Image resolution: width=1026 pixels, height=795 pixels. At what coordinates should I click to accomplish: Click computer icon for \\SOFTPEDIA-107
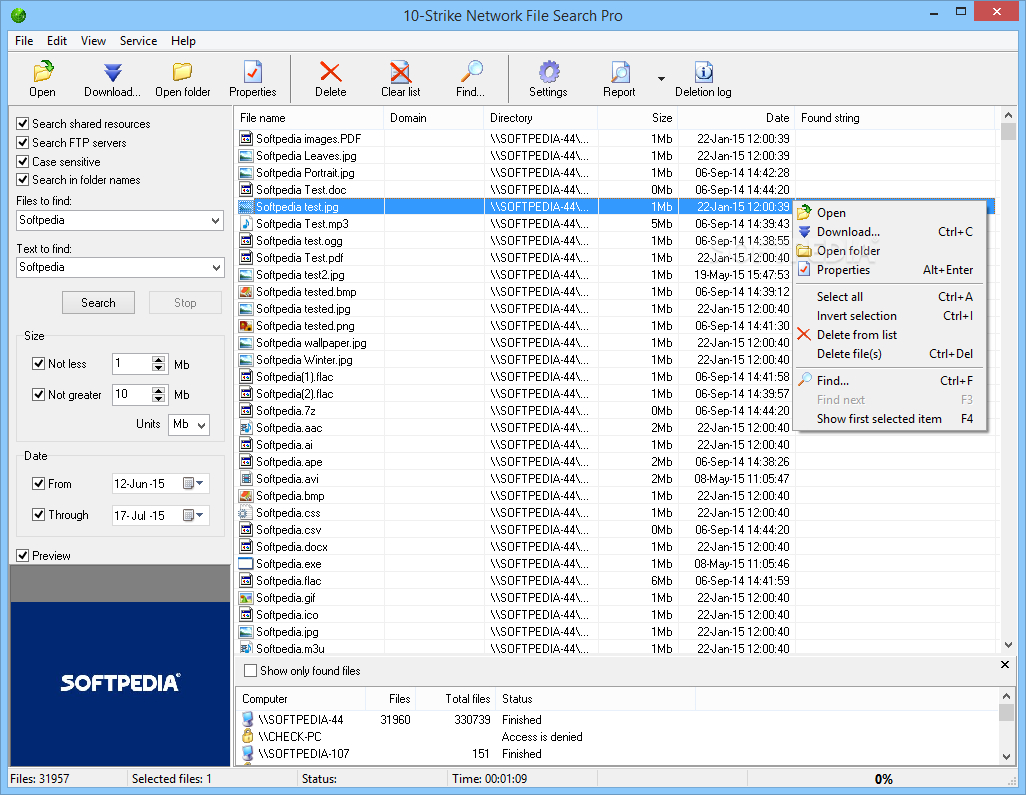pyautogui.click(x=247, y=753)
